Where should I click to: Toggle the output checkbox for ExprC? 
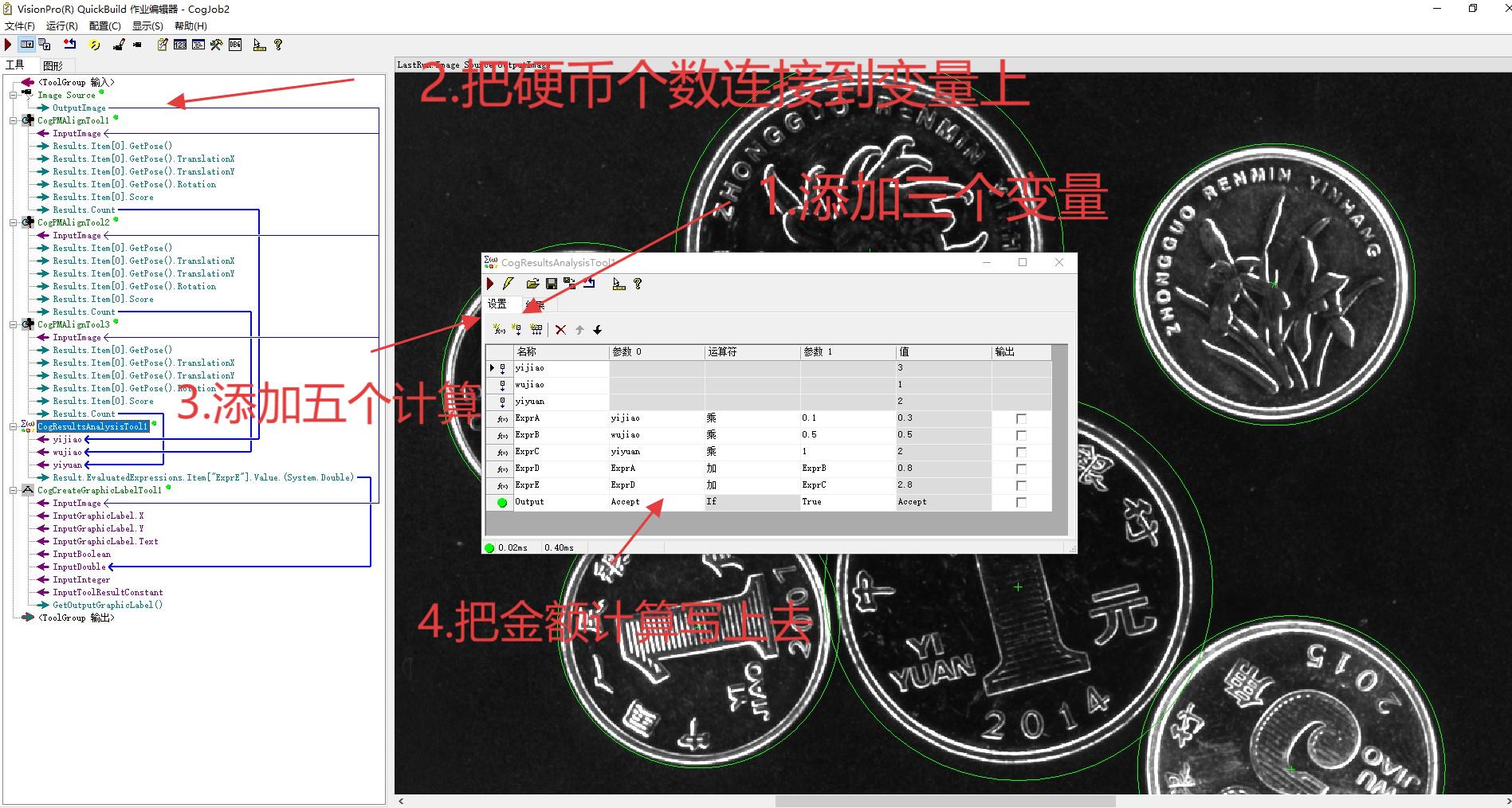tap(1021, 452)
